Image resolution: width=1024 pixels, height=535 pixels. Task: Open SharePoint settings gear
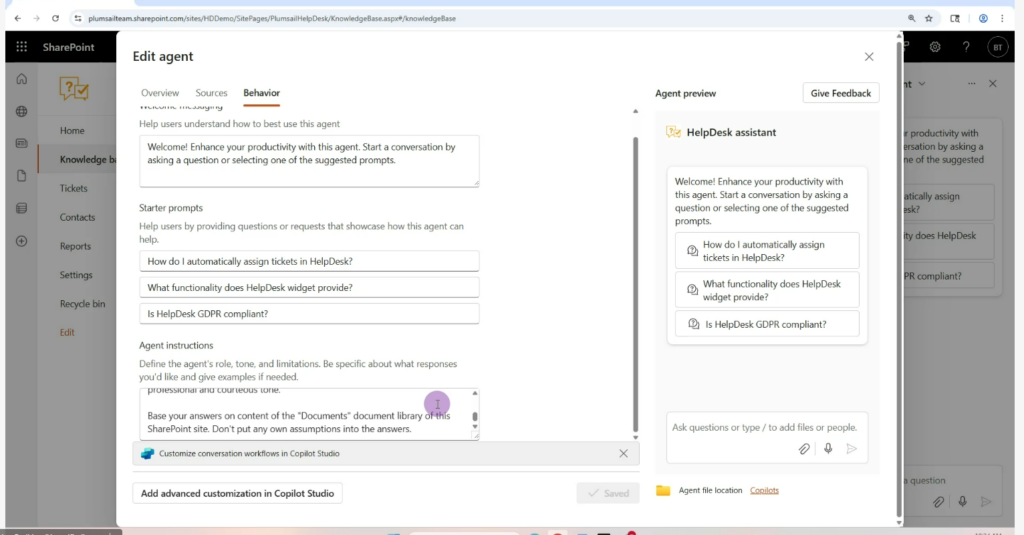935,47
